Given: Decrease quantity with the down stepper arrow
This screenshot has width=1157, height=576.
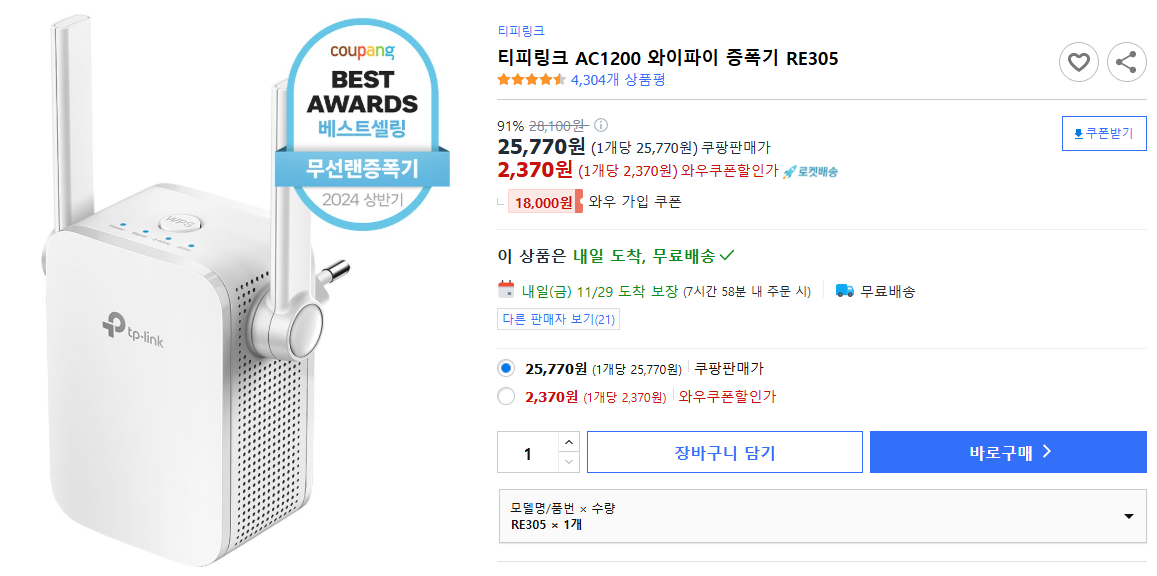Looking at the screenshot, I should click(569, 460).
